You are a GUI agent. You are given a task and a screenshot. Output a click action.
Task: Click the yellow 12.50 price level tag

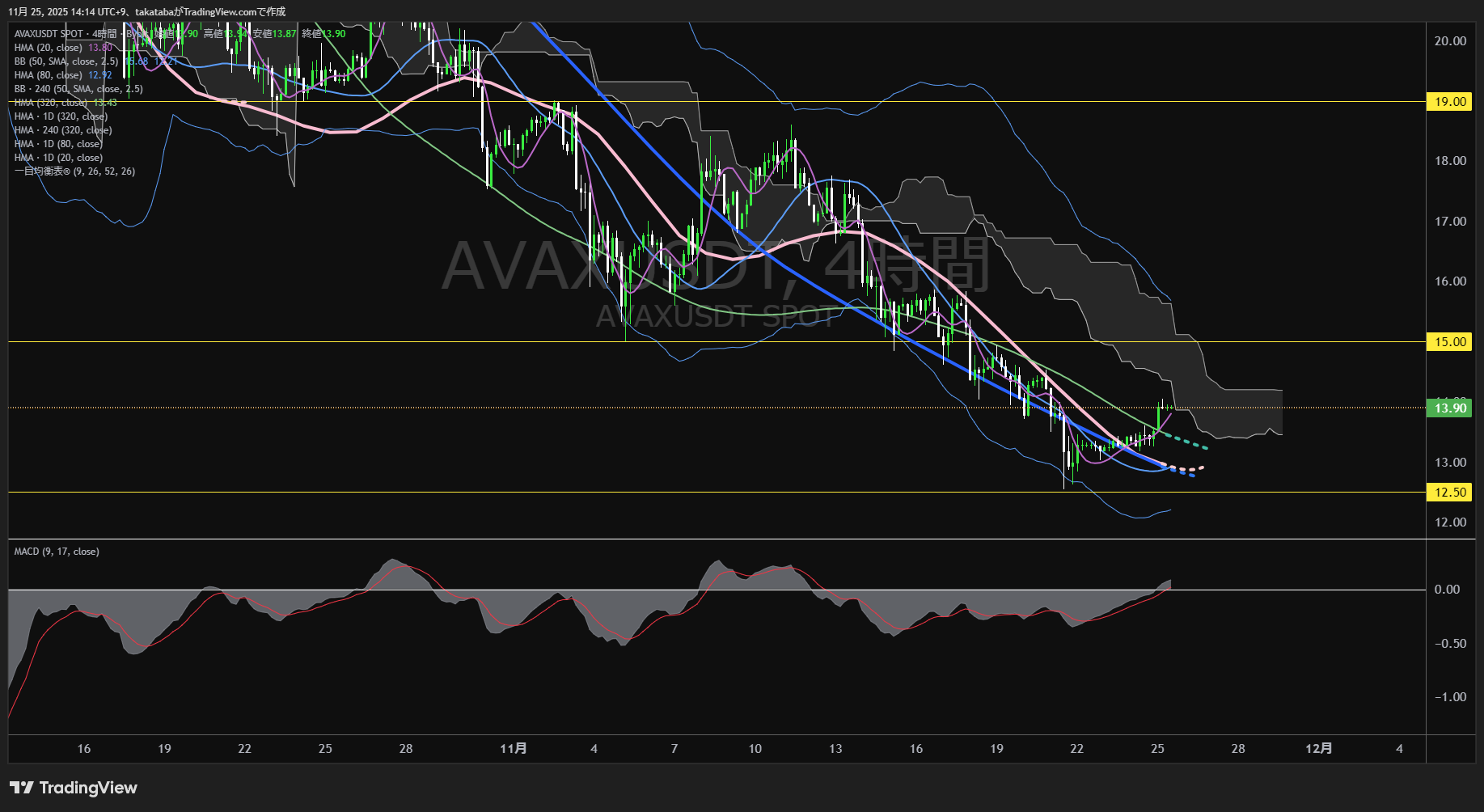pyautogui.click(x=1450, y=492)
